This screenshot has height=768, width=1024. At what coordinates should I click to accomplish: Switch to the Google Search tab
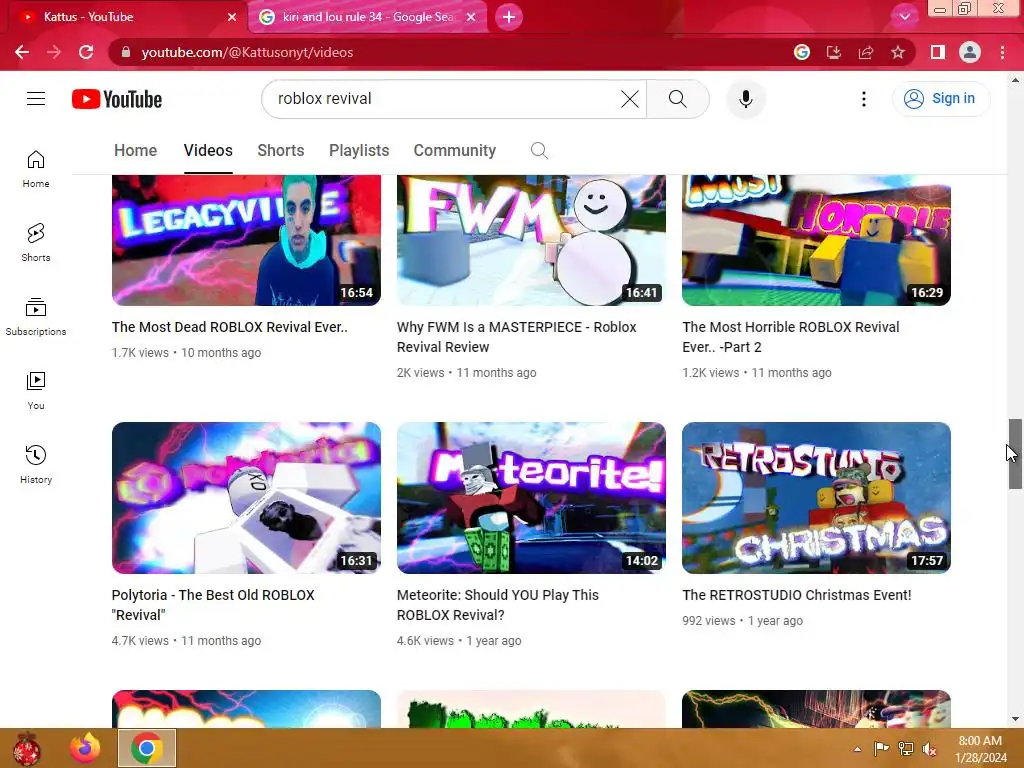pos(368,17)
